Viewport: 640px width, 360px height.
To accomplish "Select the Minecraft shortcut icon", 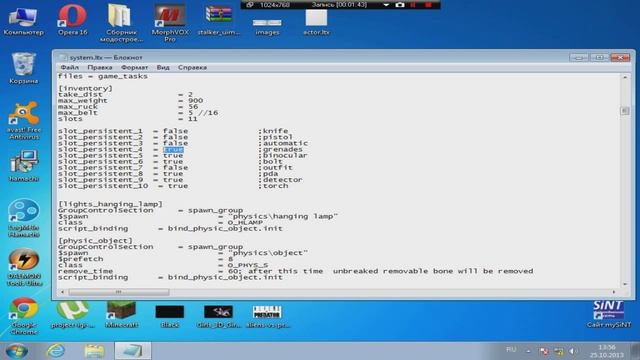I will [121, 314].
